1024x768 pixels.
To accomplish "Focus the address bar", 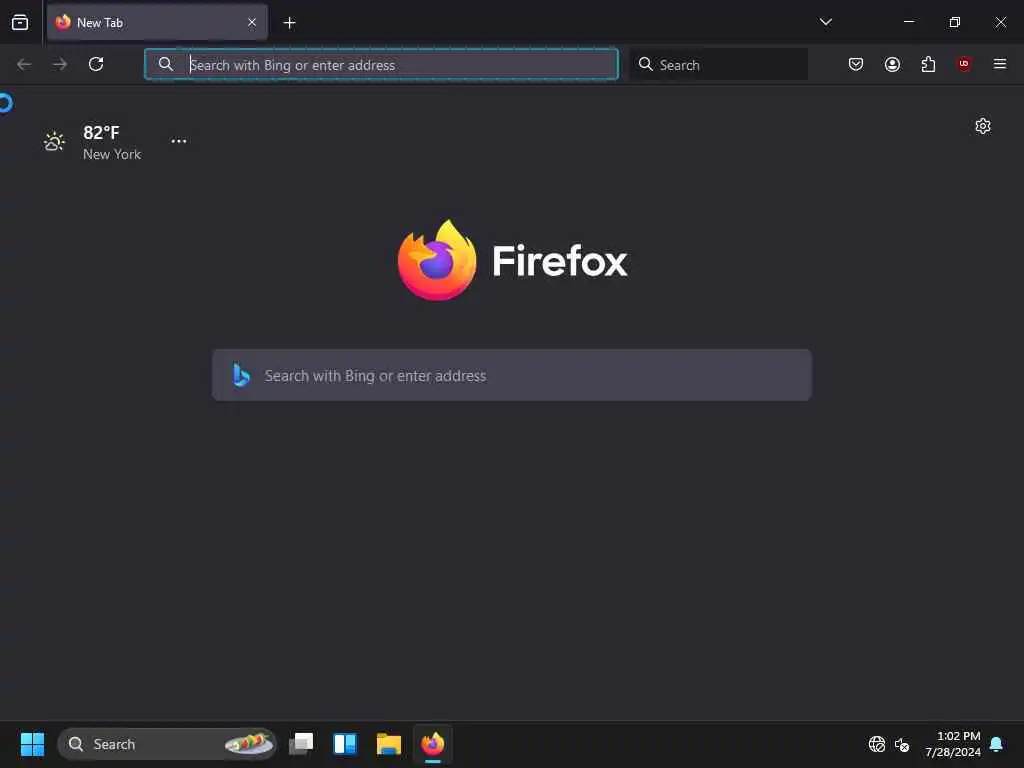I will click(381, 64).
